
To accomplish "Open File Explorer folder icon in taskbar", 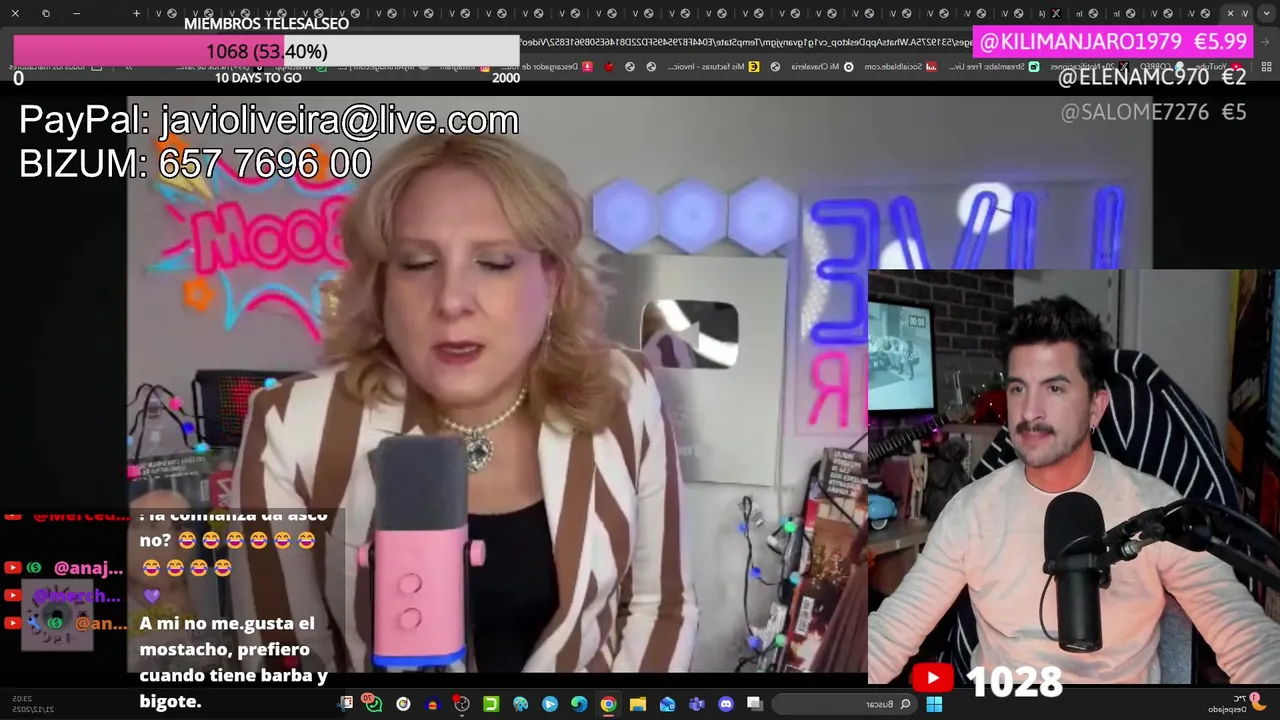I will point(637,704).
